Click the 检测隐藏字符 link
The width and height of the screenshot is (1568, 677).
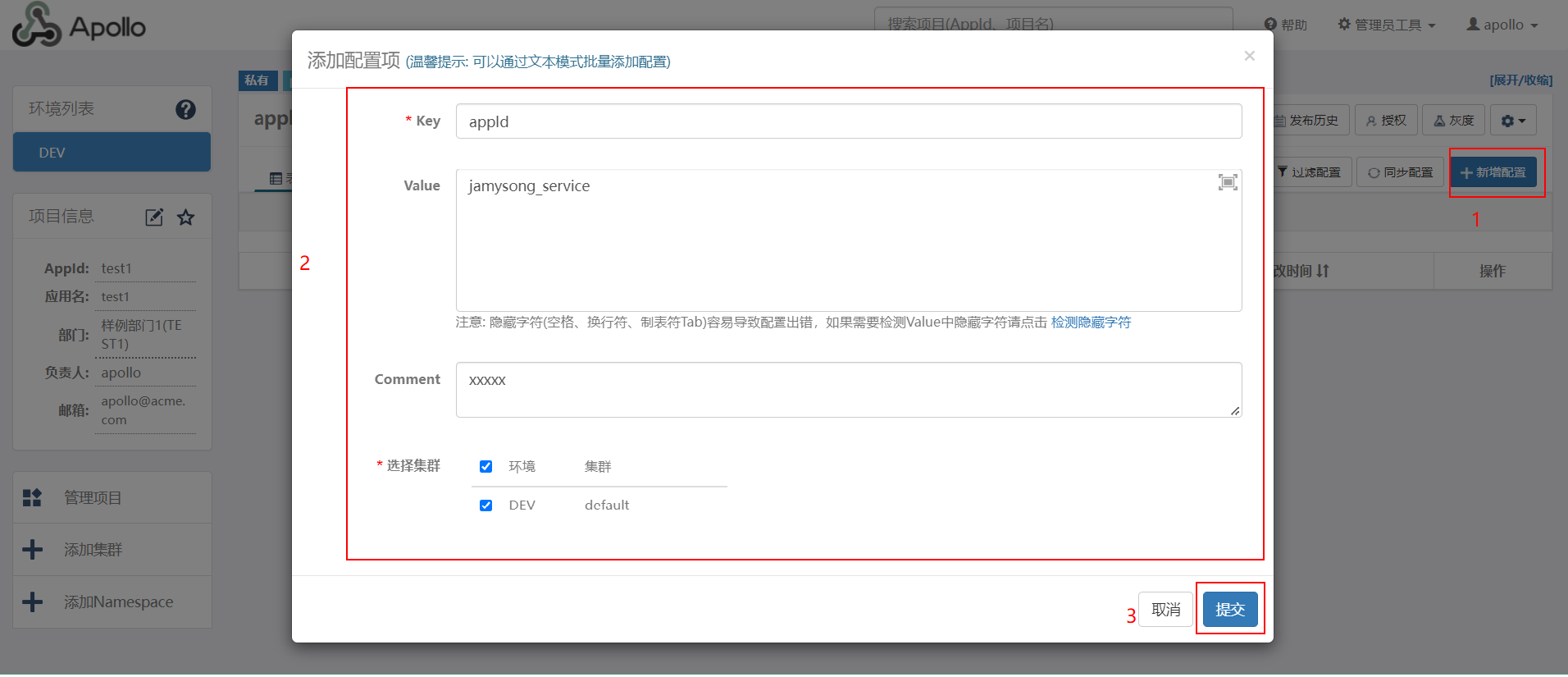click(1091, 322)
